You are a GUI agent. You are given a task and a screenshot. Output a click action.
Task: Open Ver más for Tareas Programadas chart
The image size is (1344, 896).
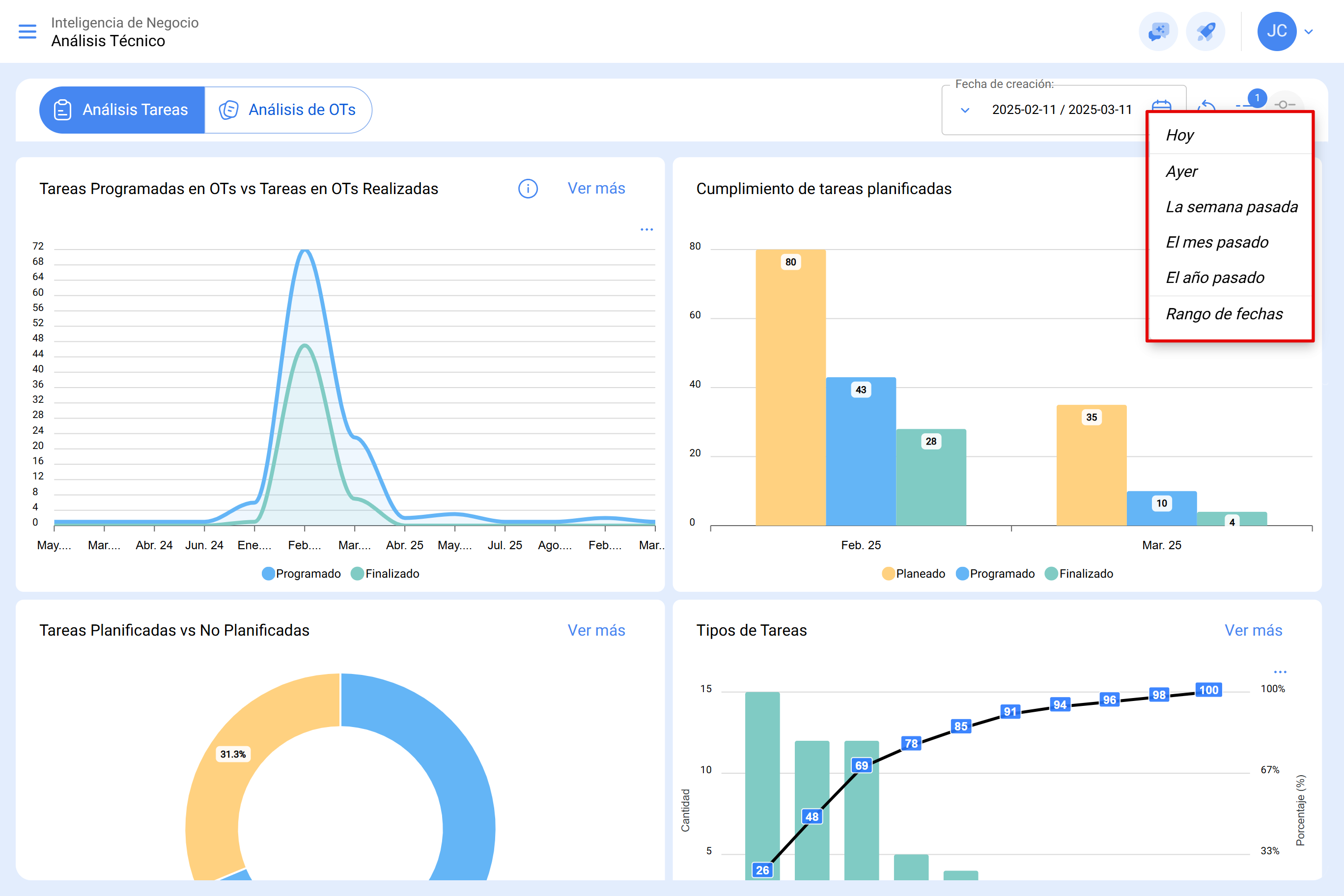(596, 189)
